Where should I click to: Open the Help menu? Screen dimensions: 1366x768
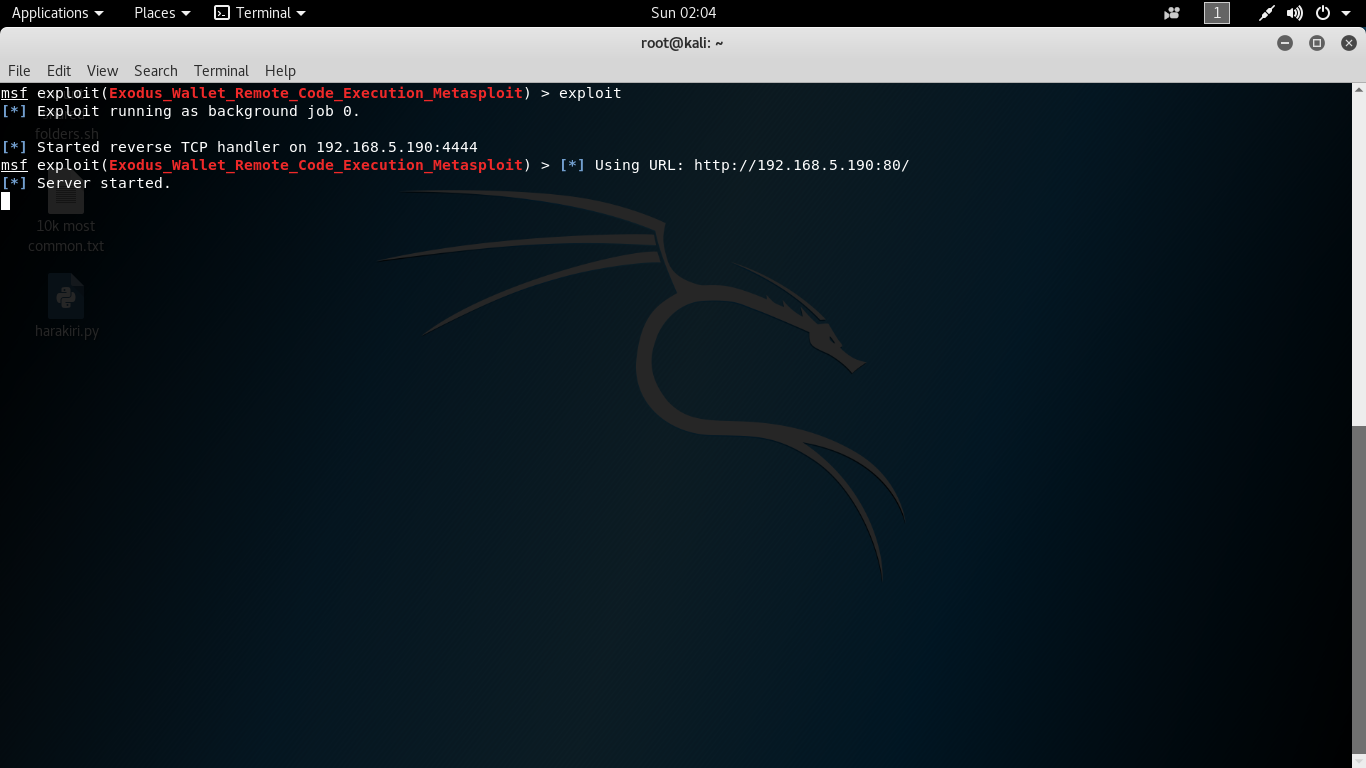280,71
